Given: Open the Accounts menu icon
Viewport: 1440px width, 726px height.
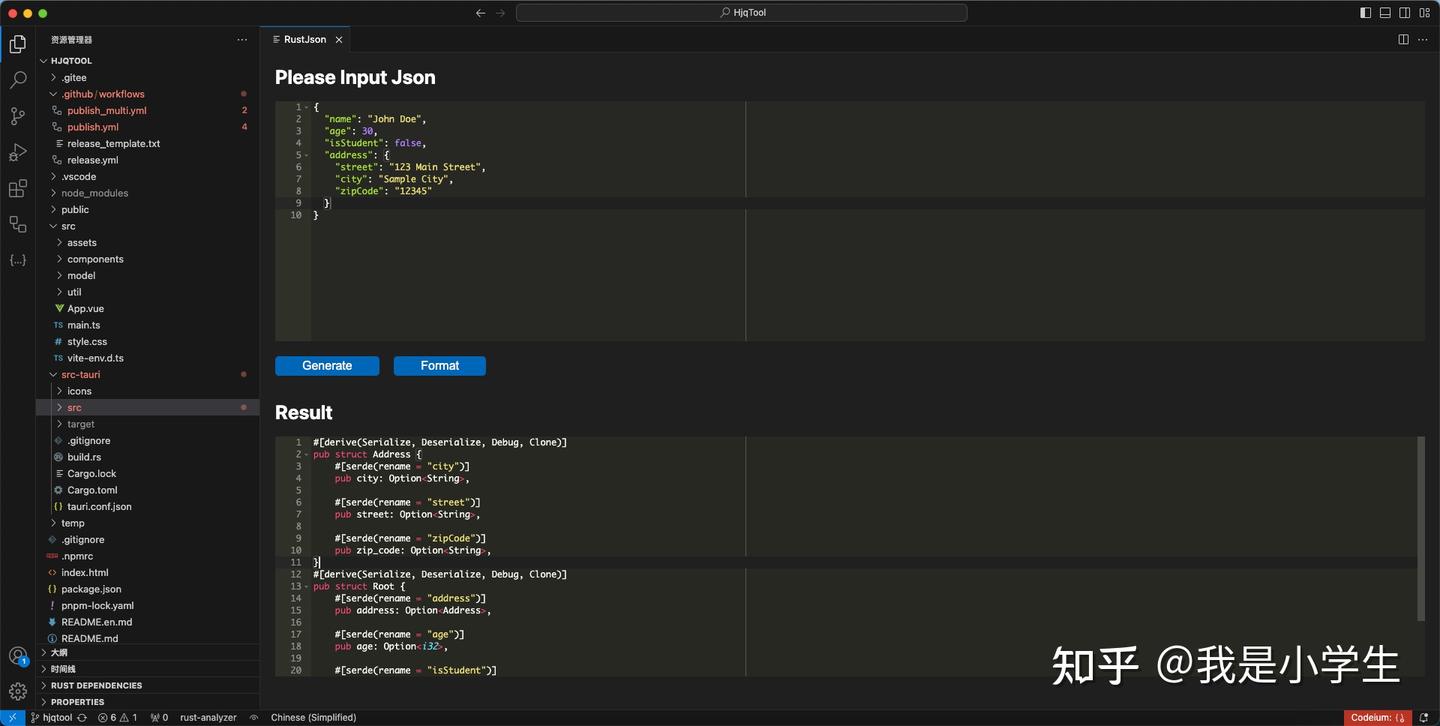Looking at the screenshot, I should 18,657.
